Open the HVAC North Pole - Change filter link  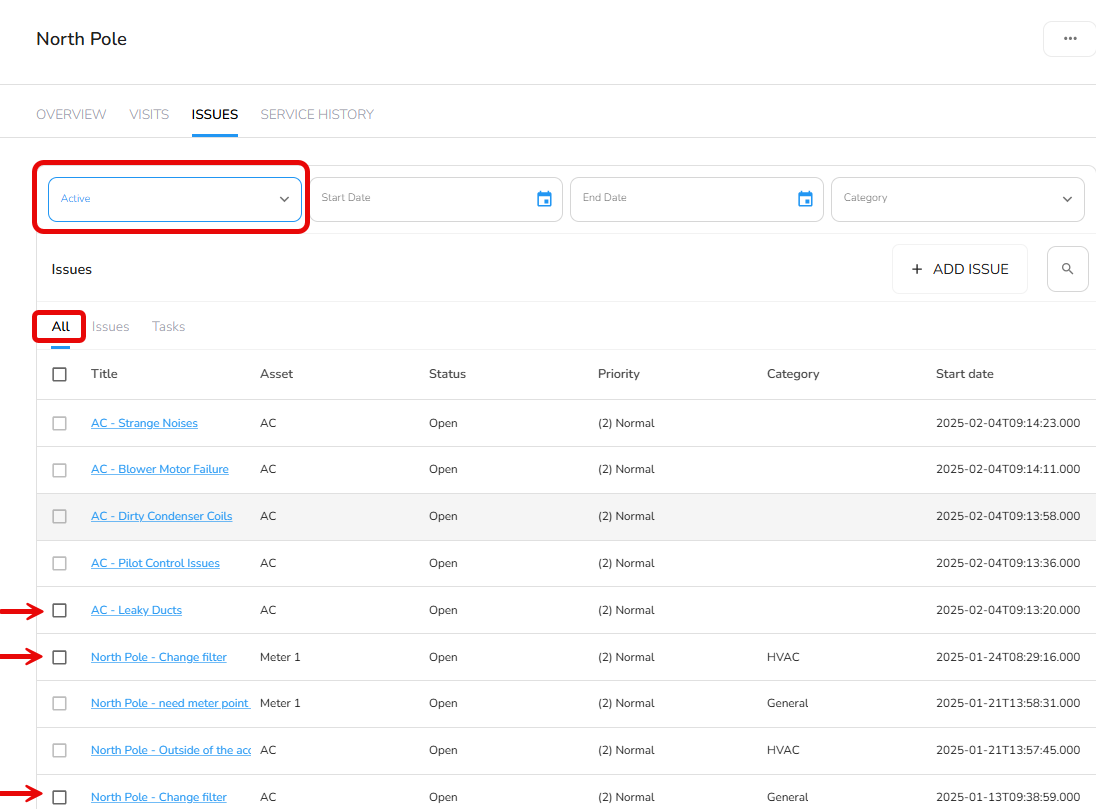tap(159, 657)
